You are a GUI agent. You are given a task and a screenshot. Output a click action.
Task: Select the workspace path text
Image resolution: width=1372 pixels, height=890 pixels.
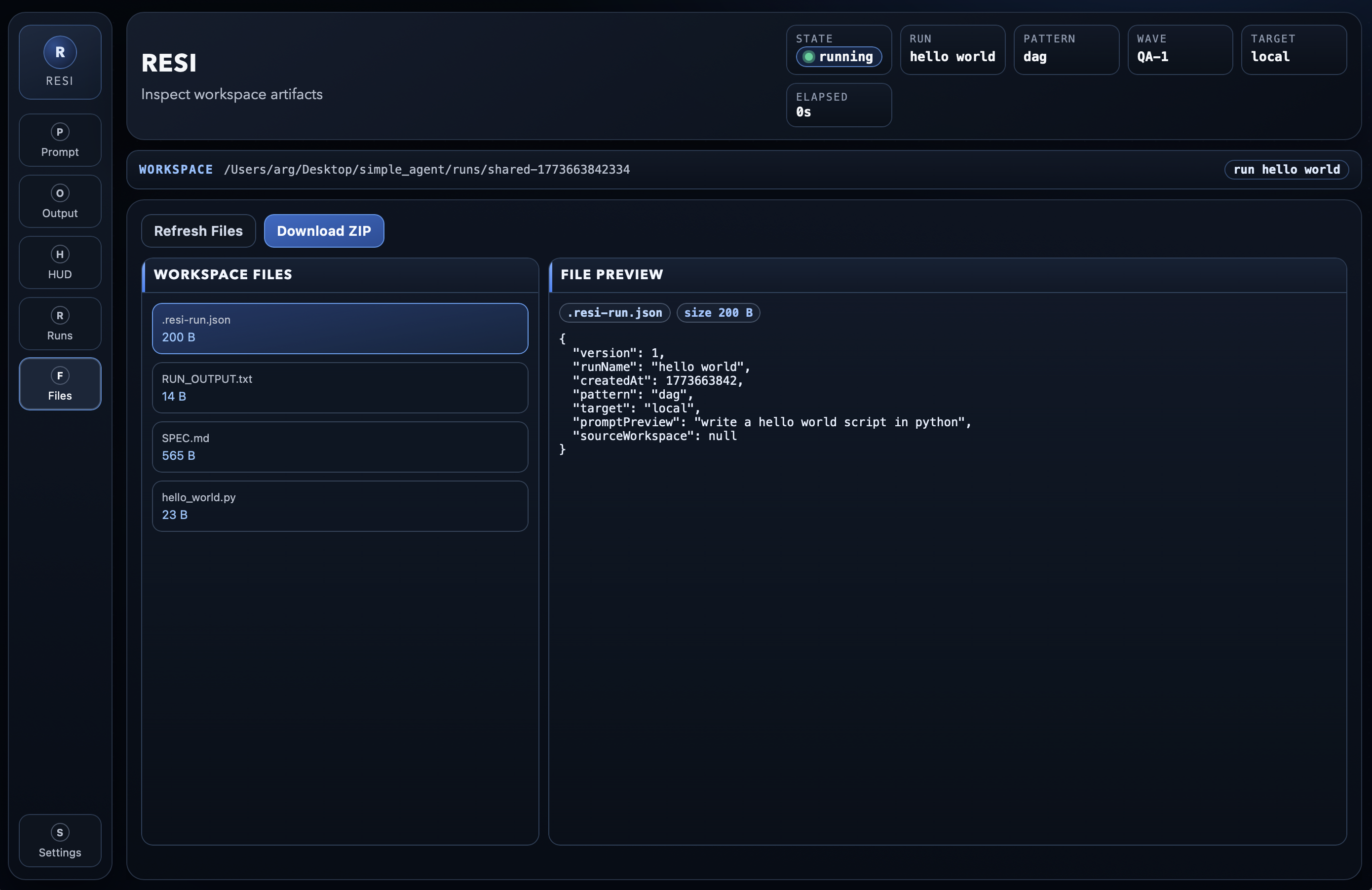[426, 170]
